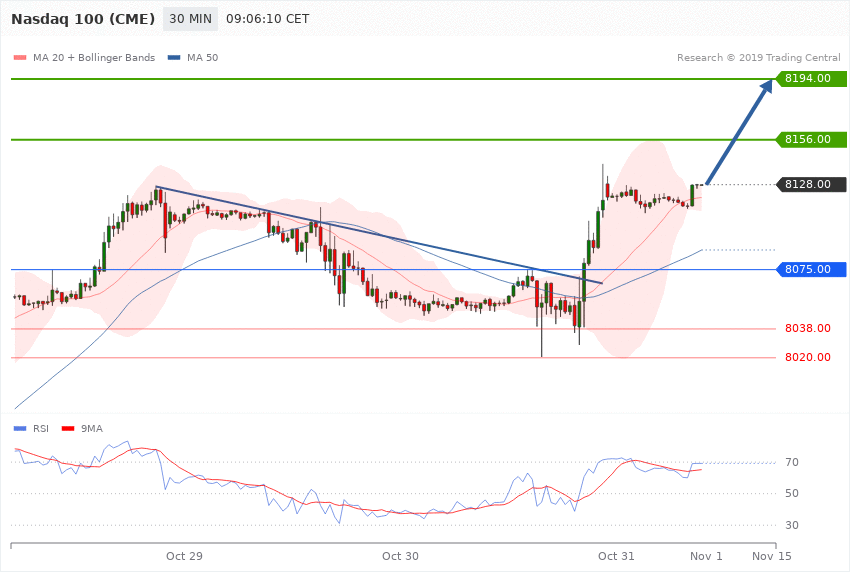
Task: Click the MA 20 + Bollinger Bands swatch
Action: [20, 57]
